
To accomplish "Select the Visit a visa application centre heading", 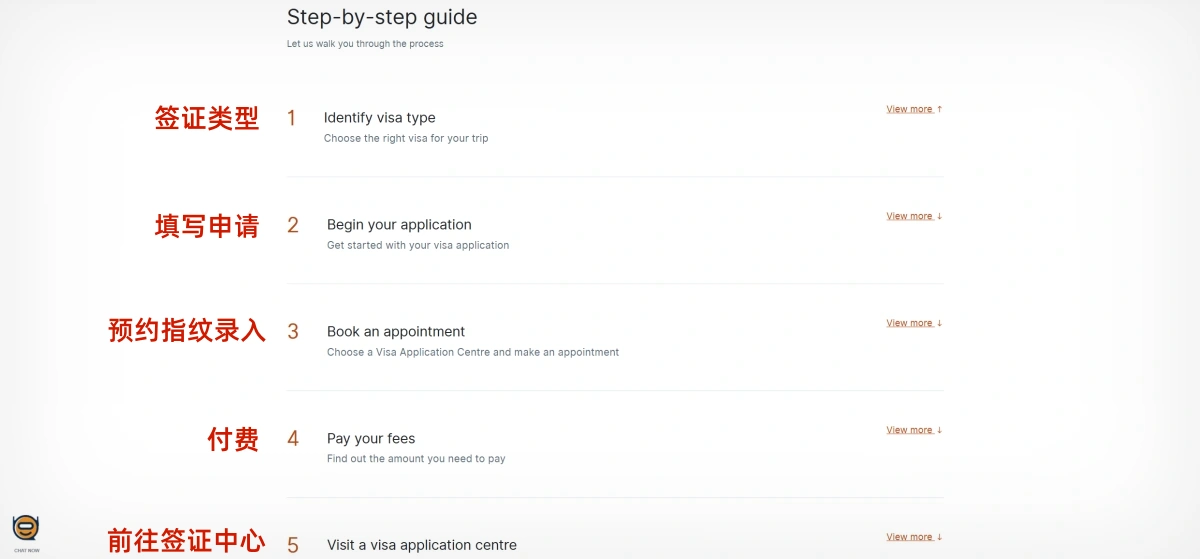I will click(422, 545).
